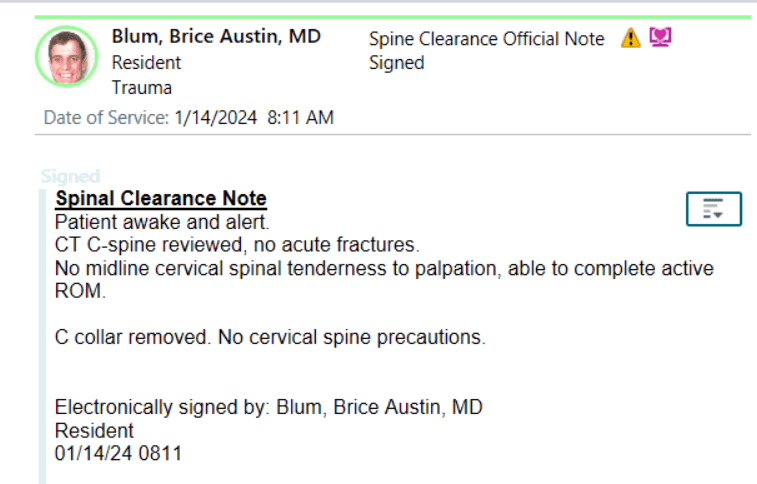Click the 1/14/2024 service date
757x484 pixels.
tap(215, 118)
